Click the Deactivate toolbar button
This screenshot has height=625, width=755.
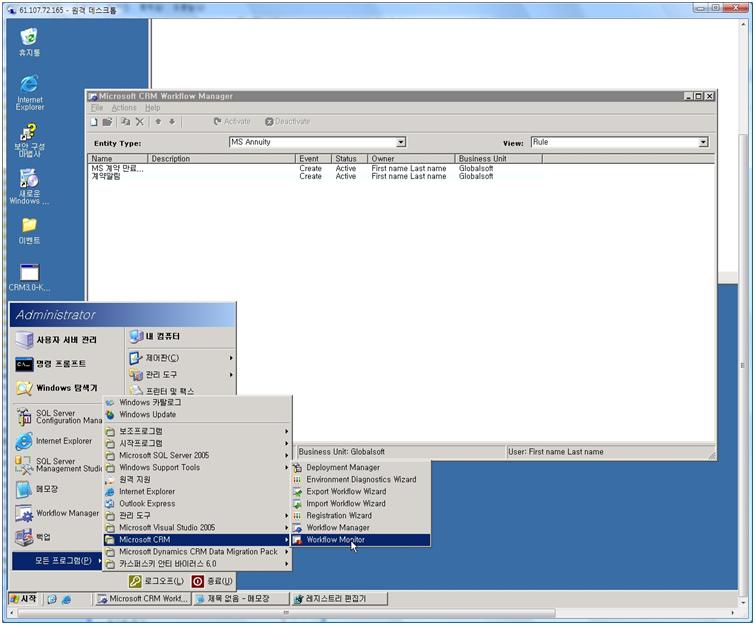tap(287, 121)
